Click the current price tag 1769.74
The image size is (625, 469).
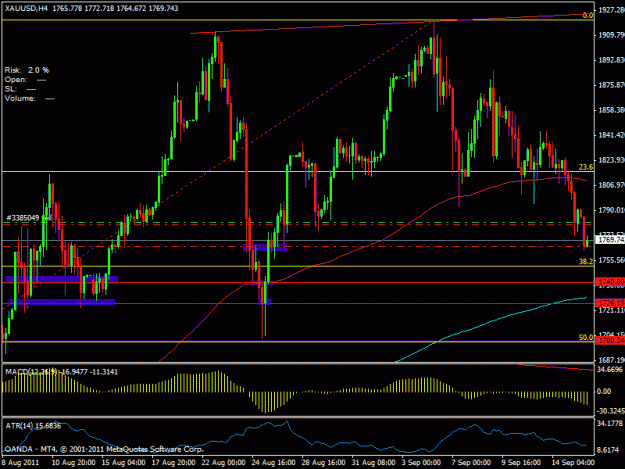(x=610, y=240)
